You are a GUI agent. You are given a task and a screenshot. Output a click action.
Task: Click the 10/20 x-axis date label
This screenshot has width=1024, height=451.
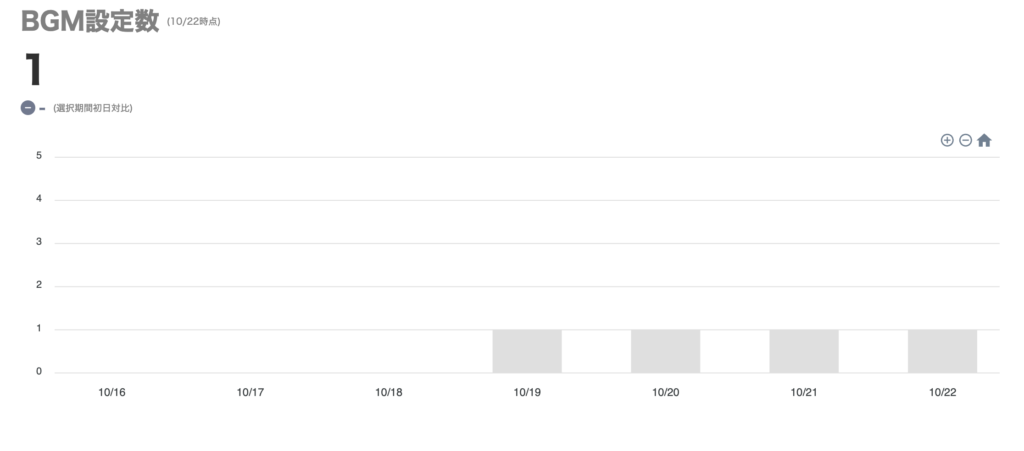coord(665,393)
